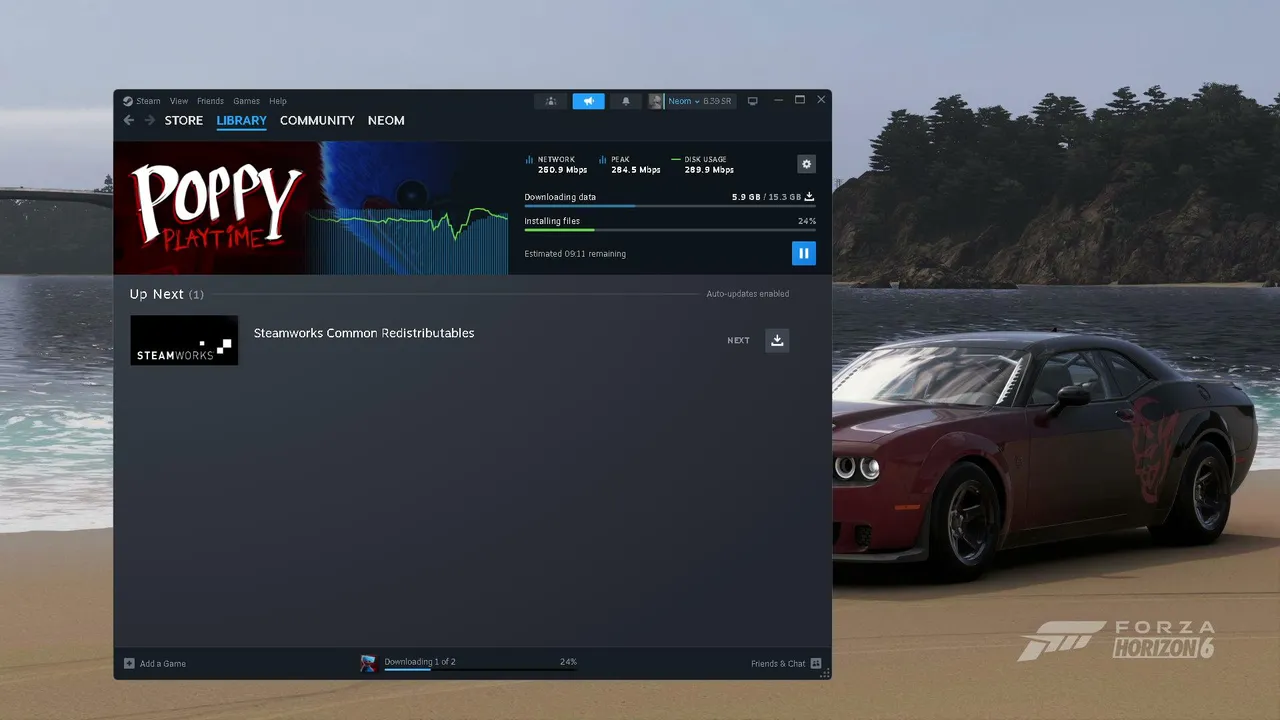The image size is (1280, 720).
Task: Click the download icon beside 15.3 GB
Action: point(810,197)
